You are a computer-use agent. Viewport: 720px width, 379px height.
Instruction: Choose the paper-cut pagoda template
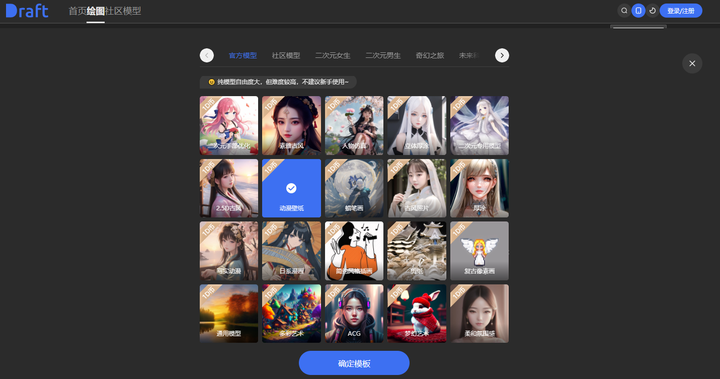point(416,251)
